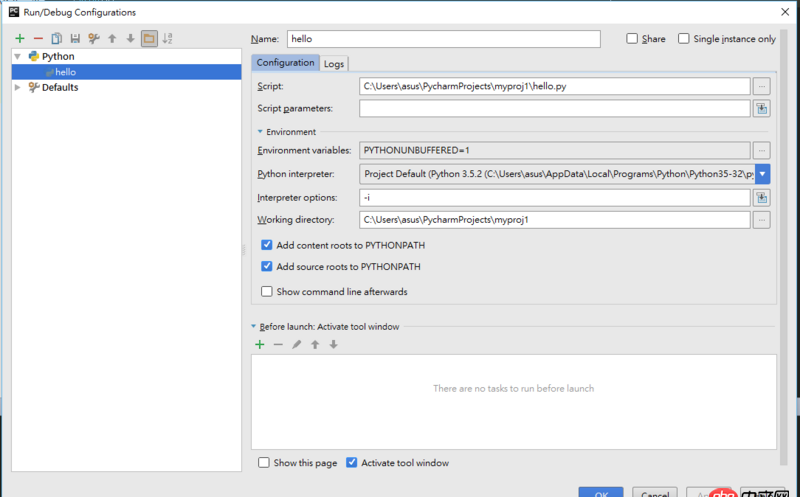
Task: Collapse the Python tree node
Action: point(18,56)
